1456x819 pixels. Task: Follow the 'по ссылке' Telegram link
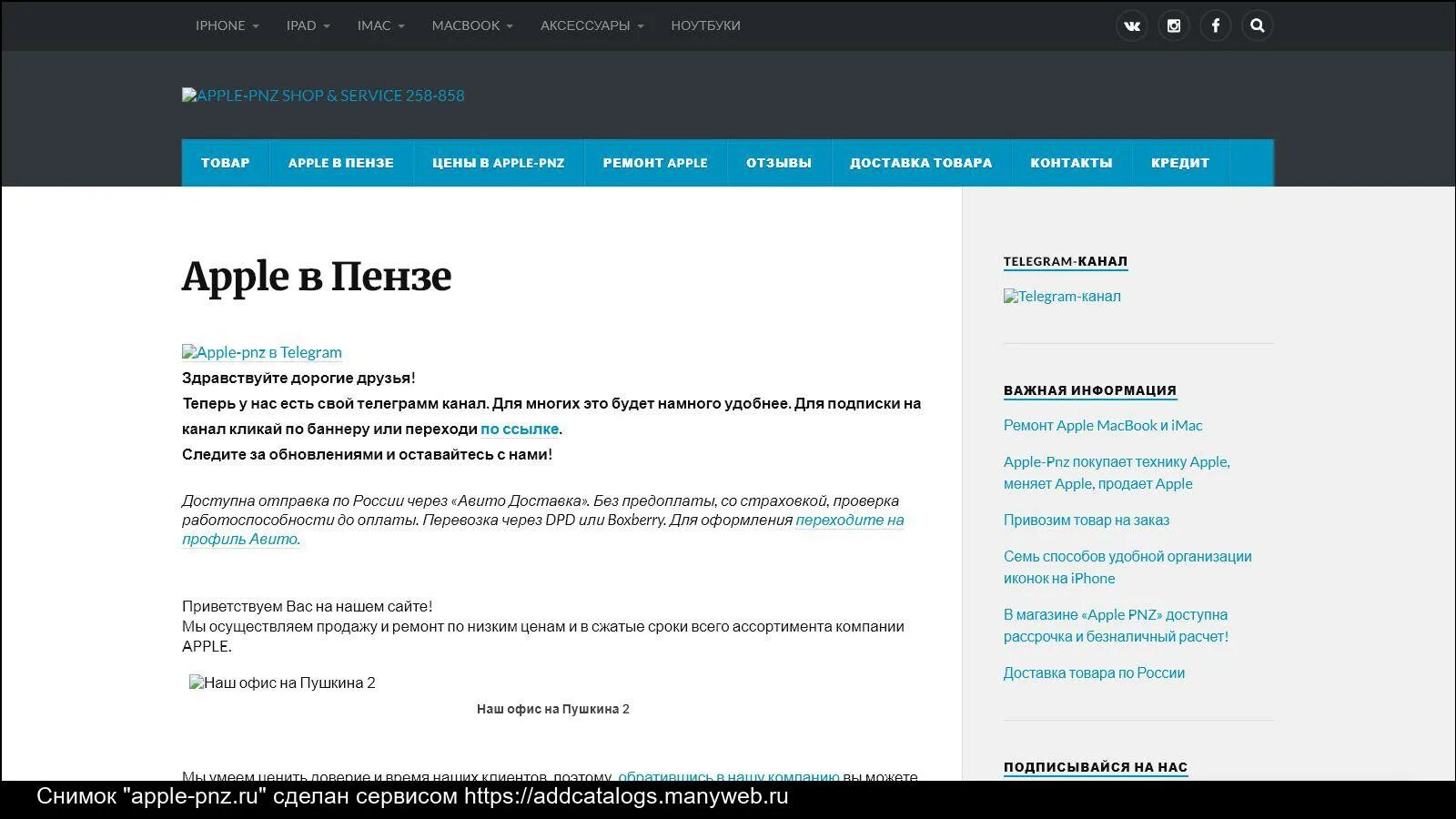[520, 429]
